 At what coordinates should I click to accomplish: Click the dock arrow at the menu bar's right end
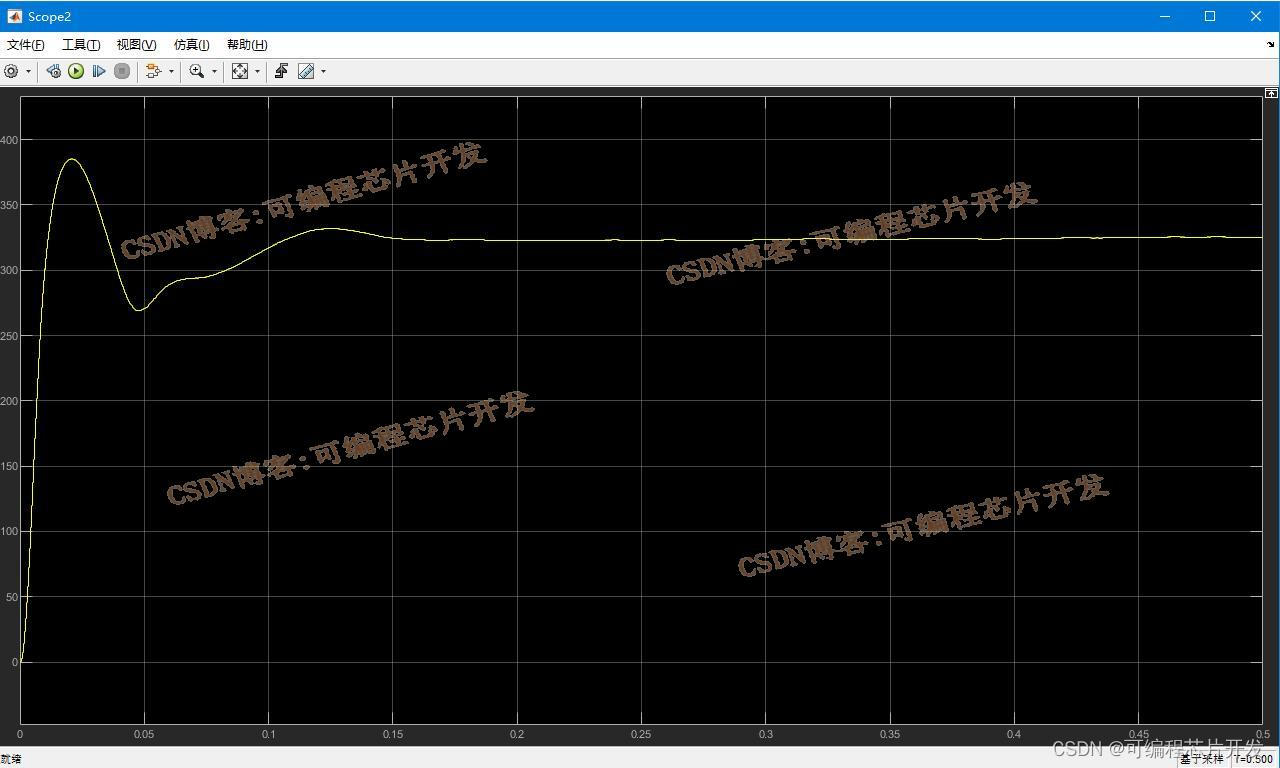point(1271,44)
